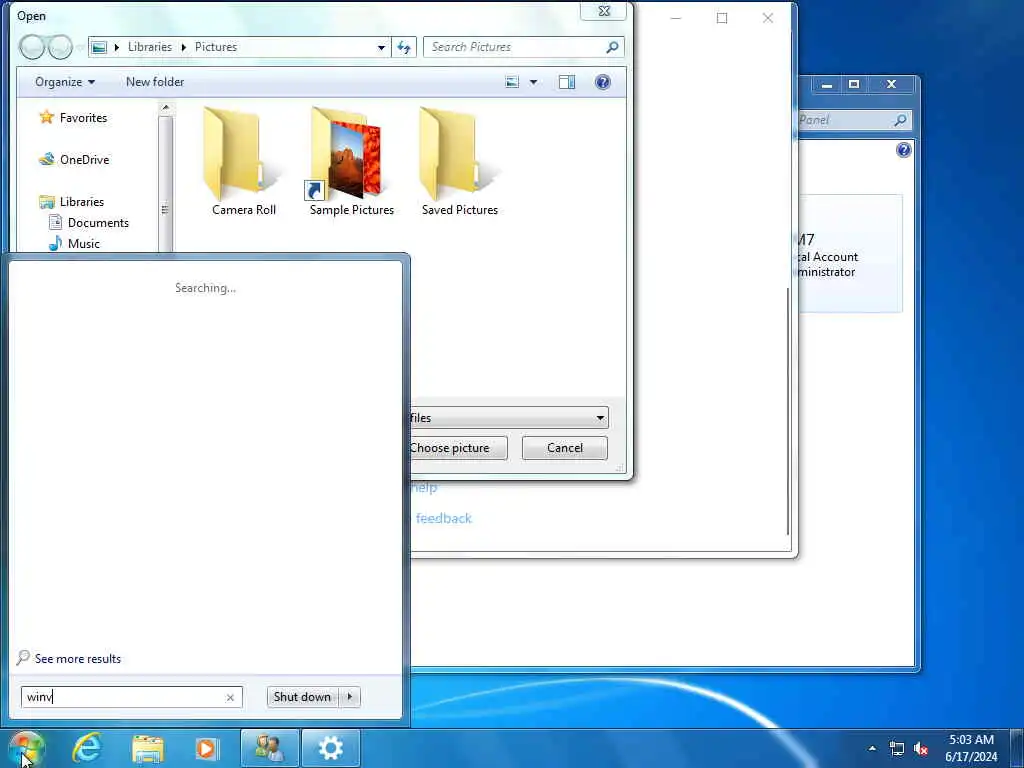
Task: Switch to Settings gear taskbar window
Action: [x=330, y=748]
